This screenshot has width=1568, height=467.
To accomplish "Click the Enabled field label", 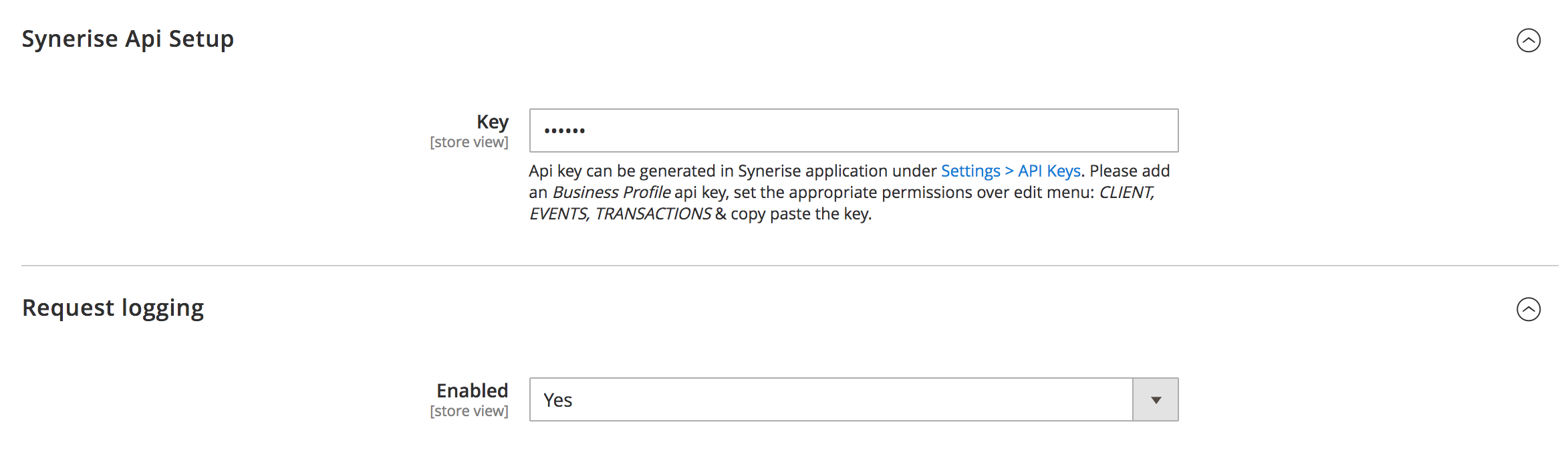I will (472, 391).
